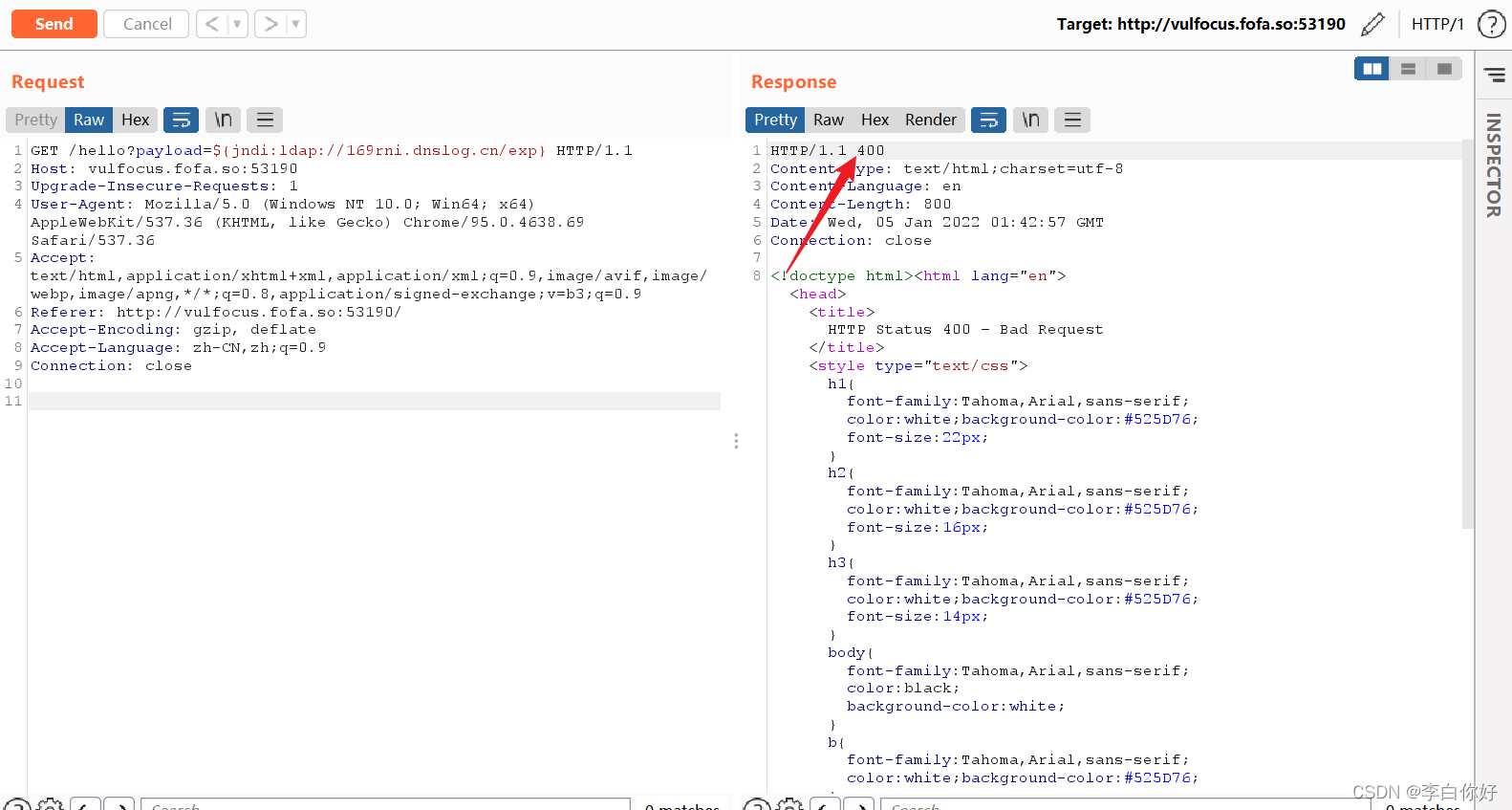Open the INSPECTOR side panel label
The width and height of the screenshot is (1512, 810).
pos(1493,164)
